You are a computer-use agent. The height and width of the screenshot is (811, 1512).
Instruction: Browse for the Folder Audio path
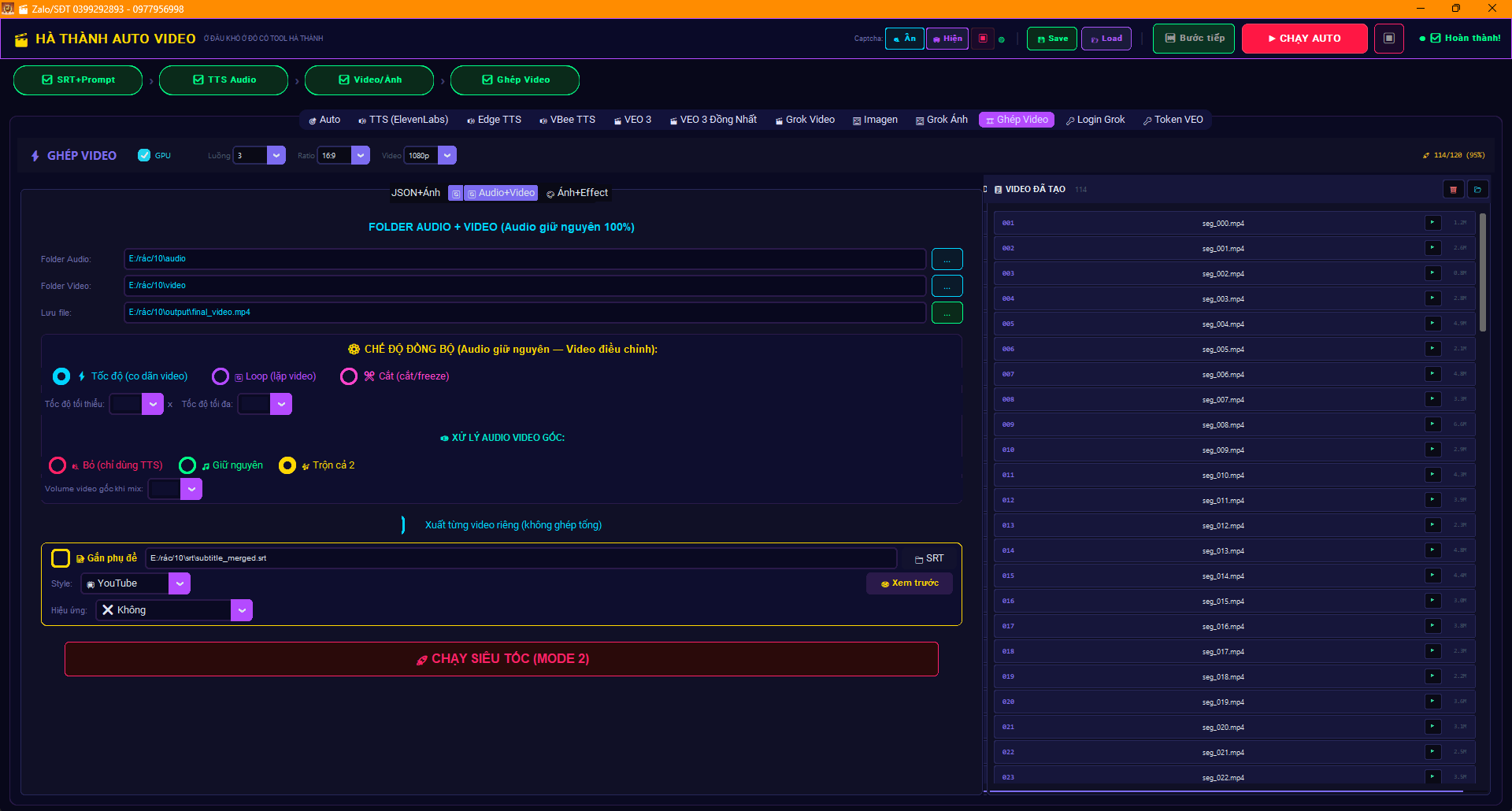(947, 259)
